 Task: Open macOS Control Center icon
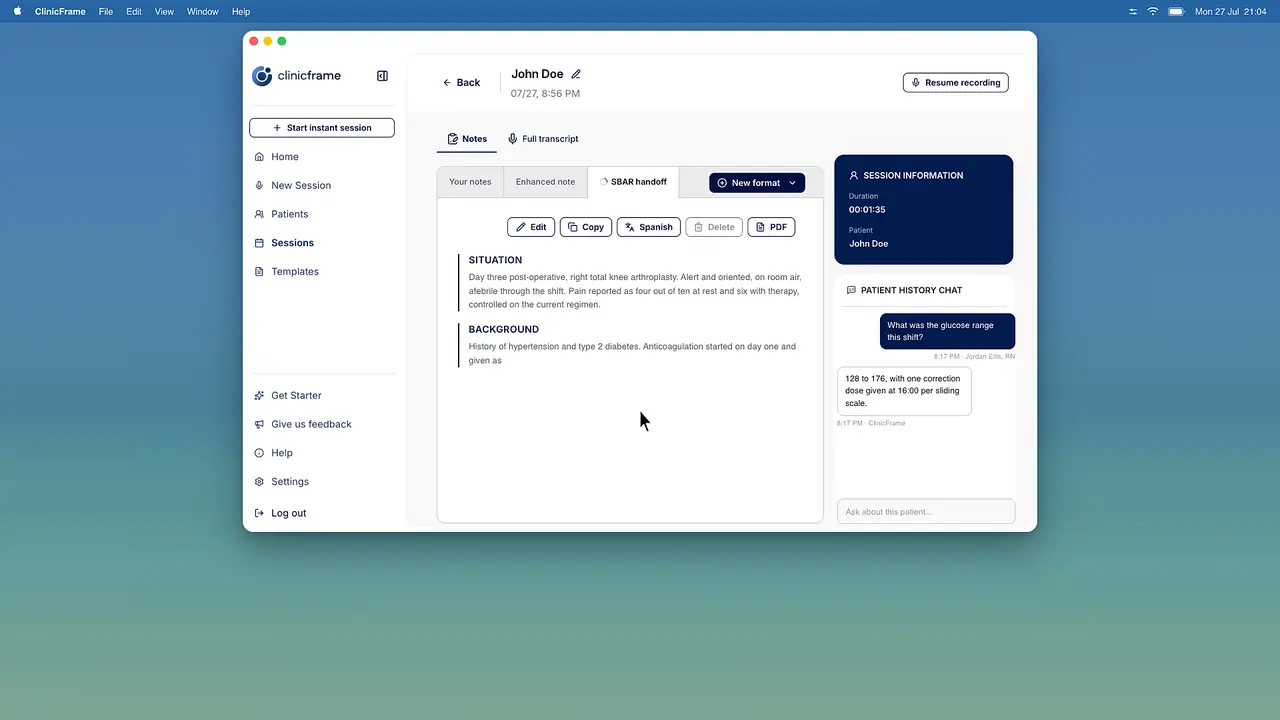(1133, 12)
